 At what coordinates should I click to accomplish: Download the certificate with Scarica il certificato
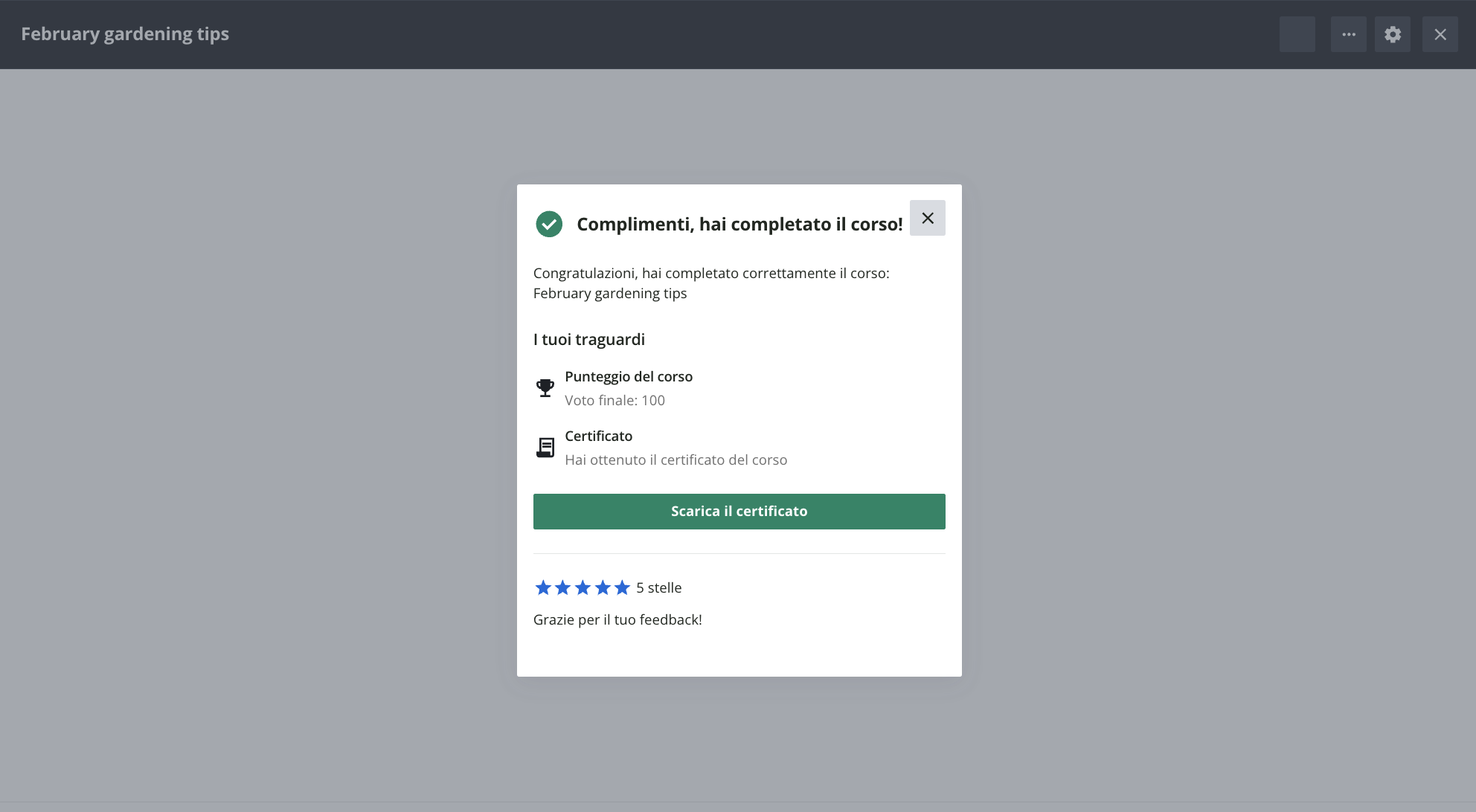tap(739, 512)
